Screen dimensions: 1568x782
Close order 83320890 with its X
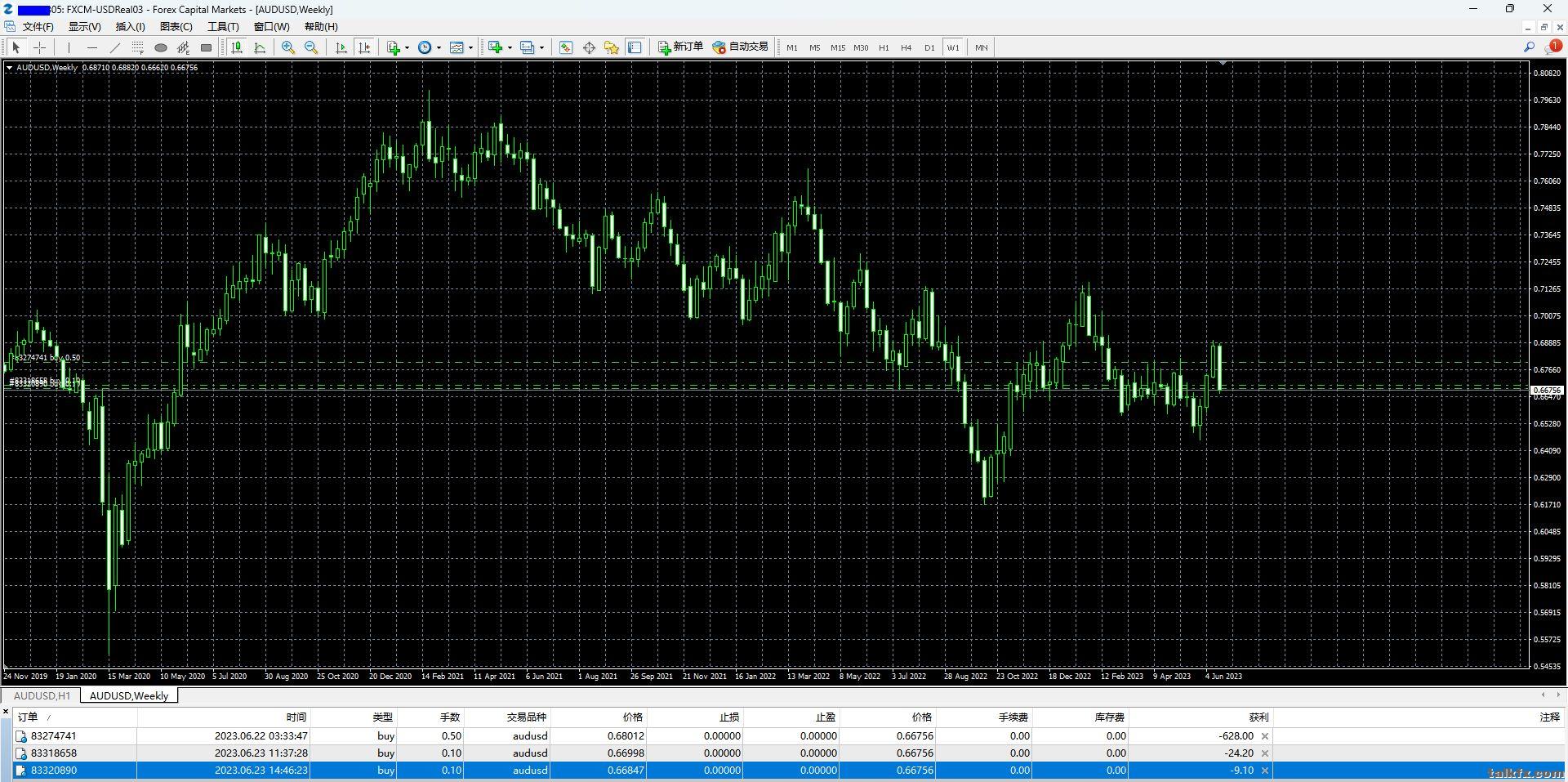[x=1265, y=771]
